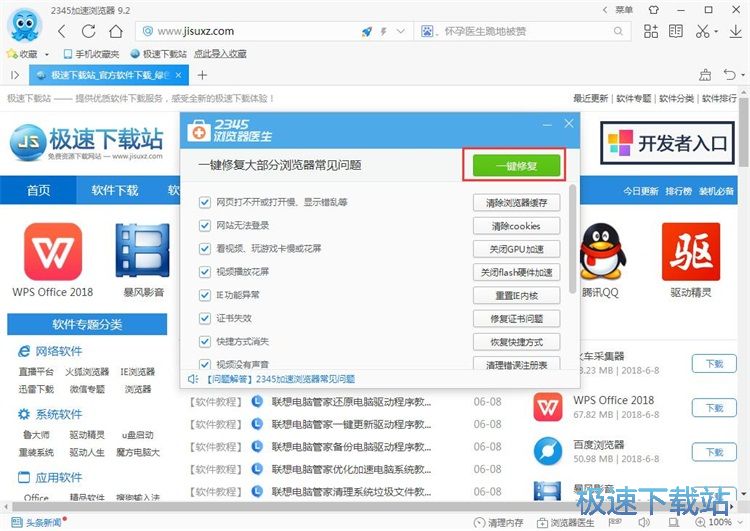Open the 首页 navigation tab
Image resolution: width=750 pixels, height=531 pixels.
tap(38, 190)
